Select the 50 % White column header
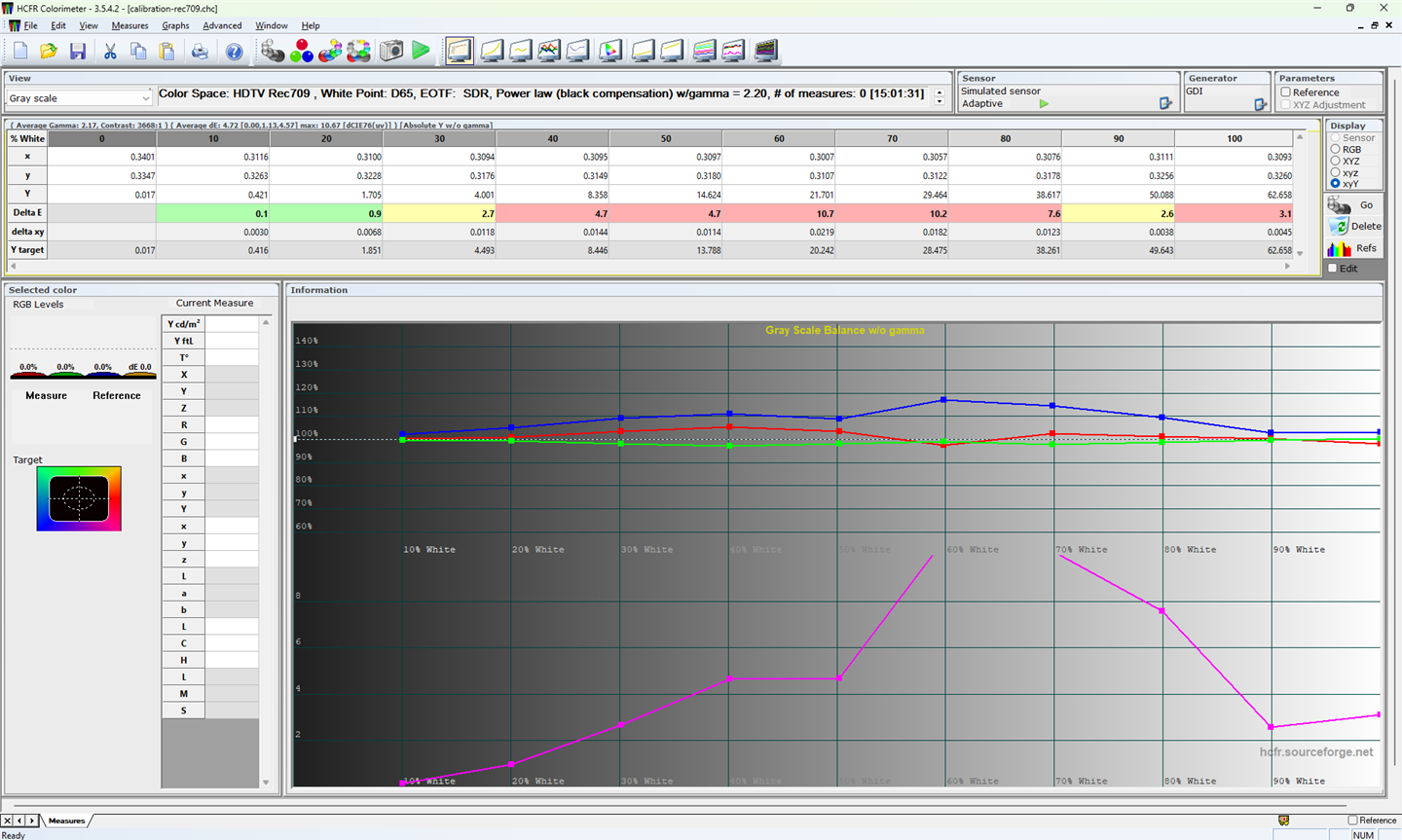Screen dimensions: 1402x840 [666, 138]
